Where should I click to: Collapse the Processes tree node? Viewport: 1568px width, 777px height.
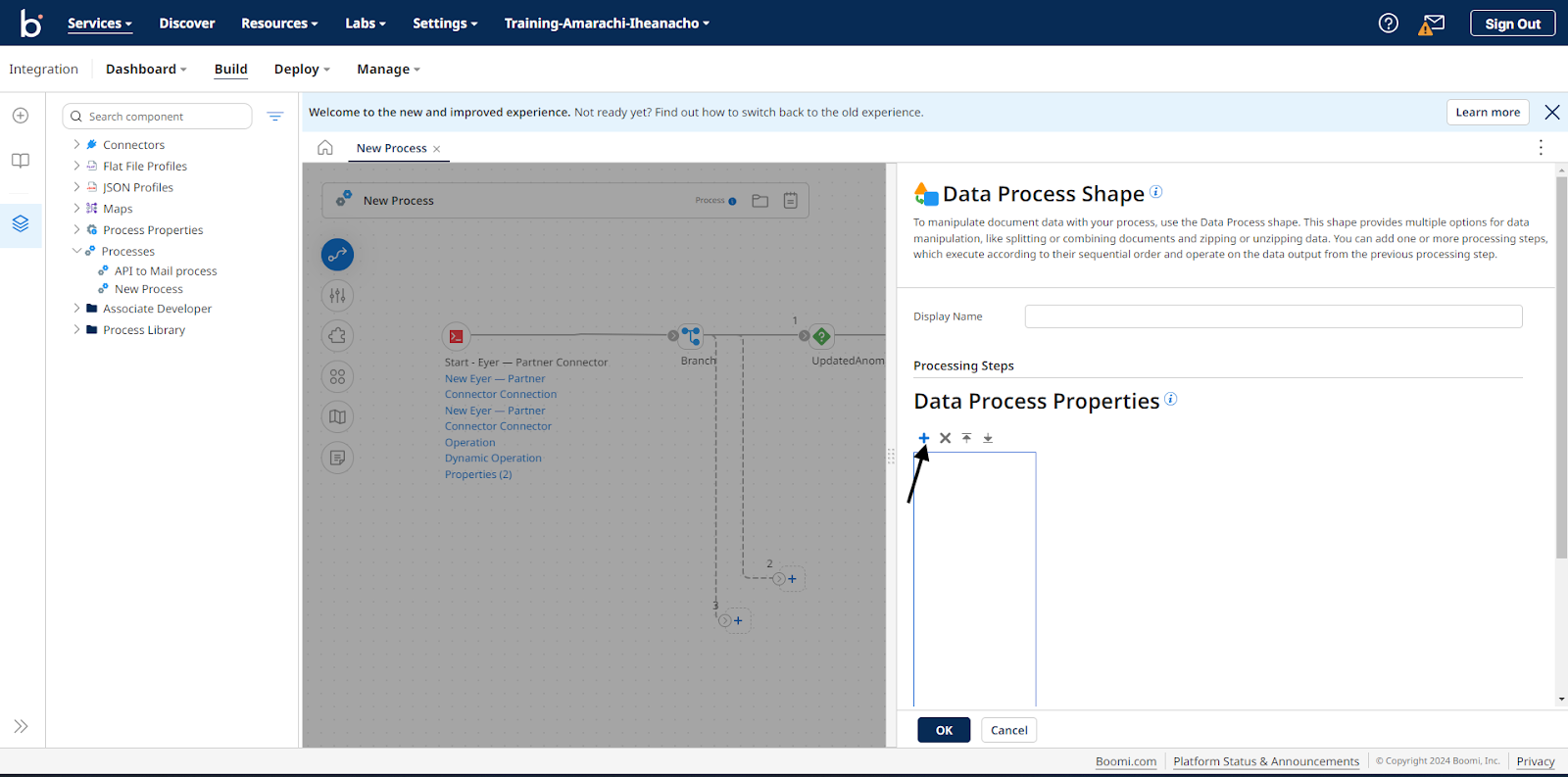click(76, 251)
